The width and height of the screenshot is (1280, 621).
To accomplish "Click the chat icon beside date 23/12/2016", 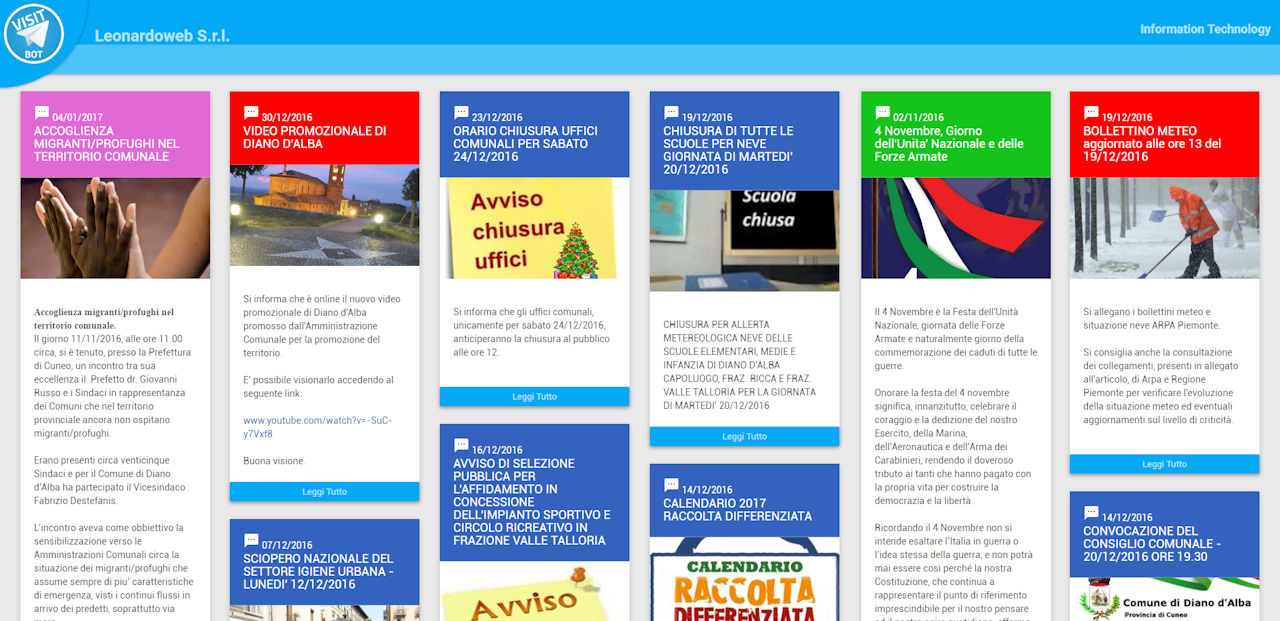I will click(x=461, y=113).
